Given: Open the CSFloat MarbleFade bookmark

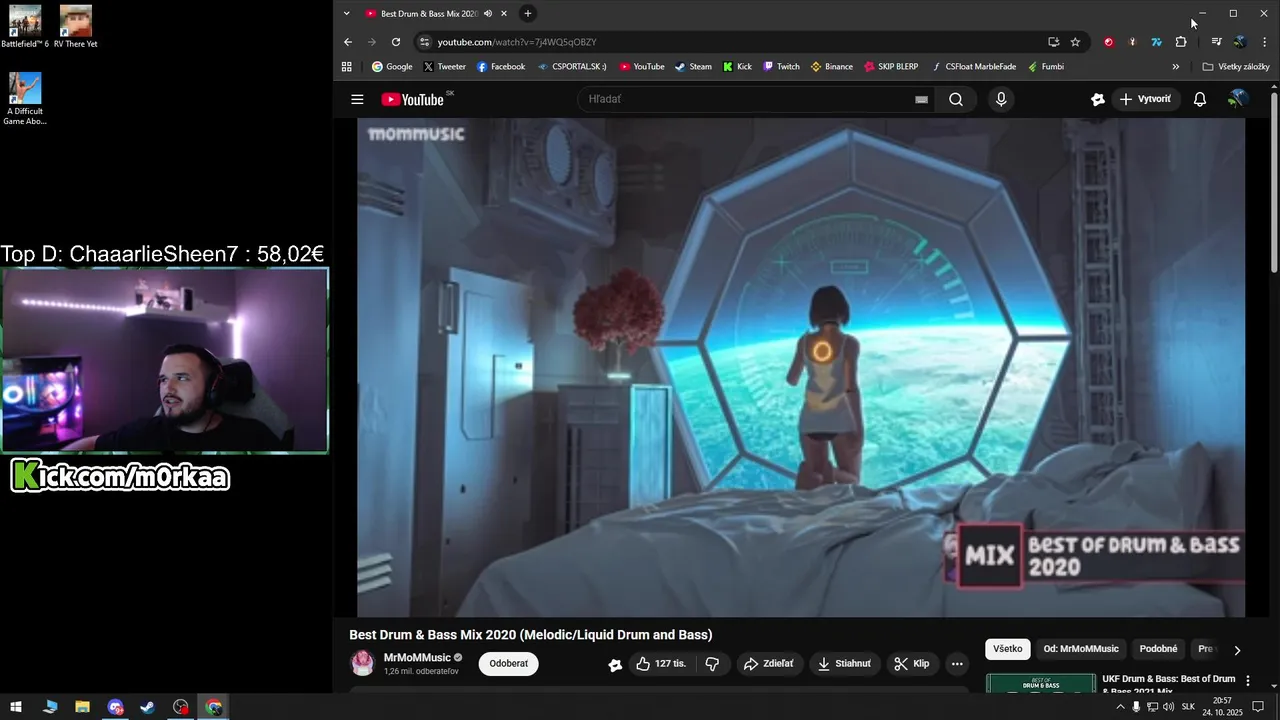Looking at the screenshot, I should pos(973,67).
